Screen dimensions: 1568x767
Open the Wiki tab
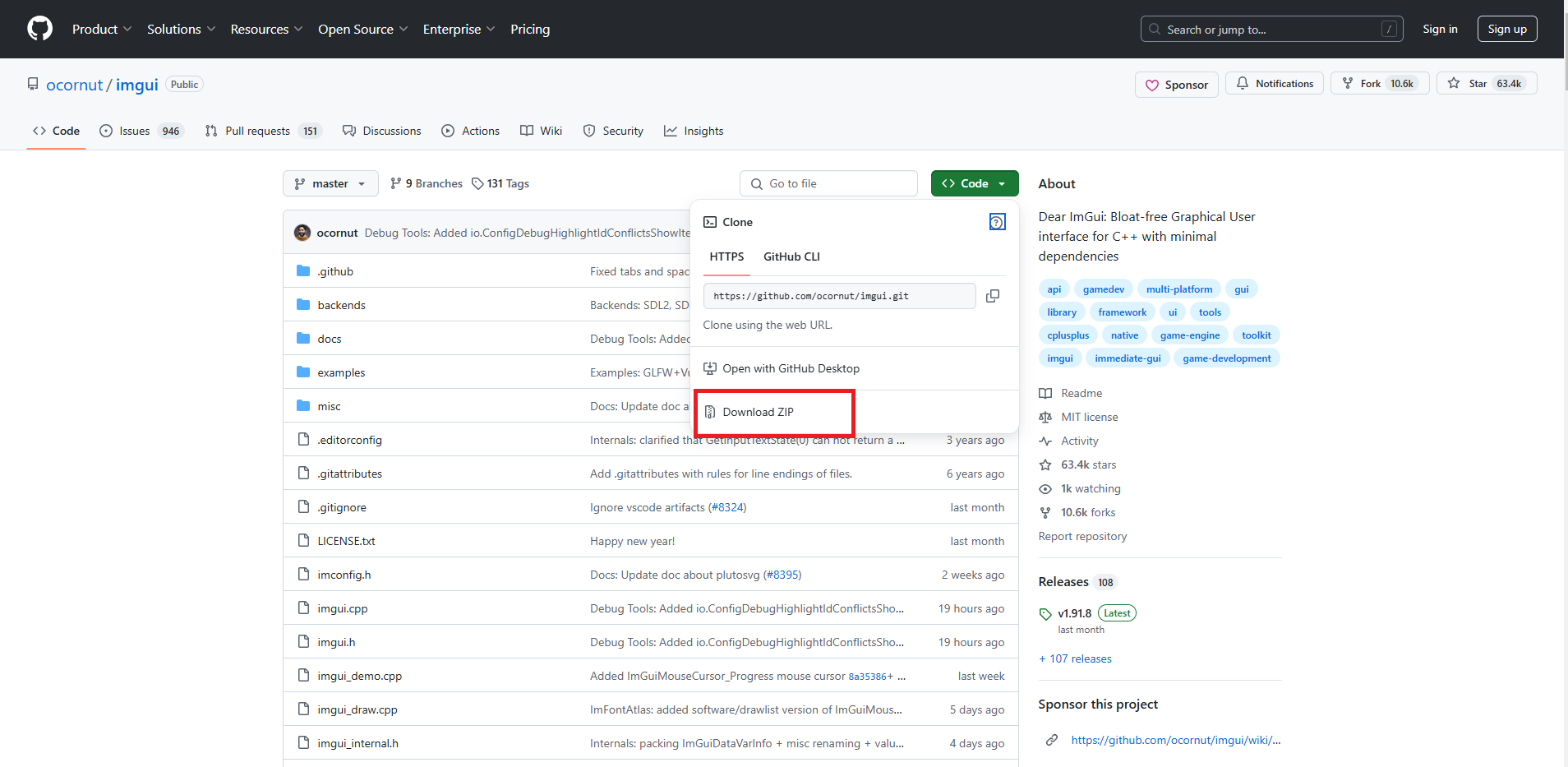tap(542, 131)
